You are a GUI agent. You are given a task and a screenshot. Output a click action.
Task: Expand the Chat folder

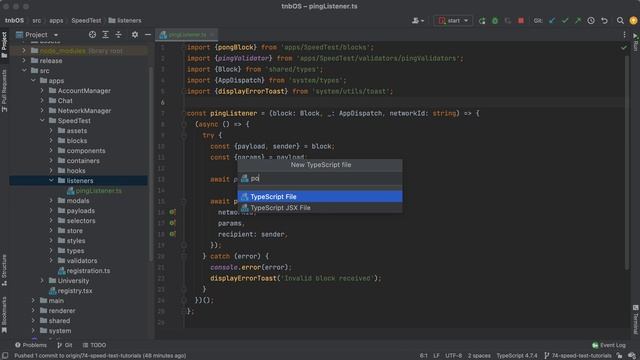tap(42, 100)
